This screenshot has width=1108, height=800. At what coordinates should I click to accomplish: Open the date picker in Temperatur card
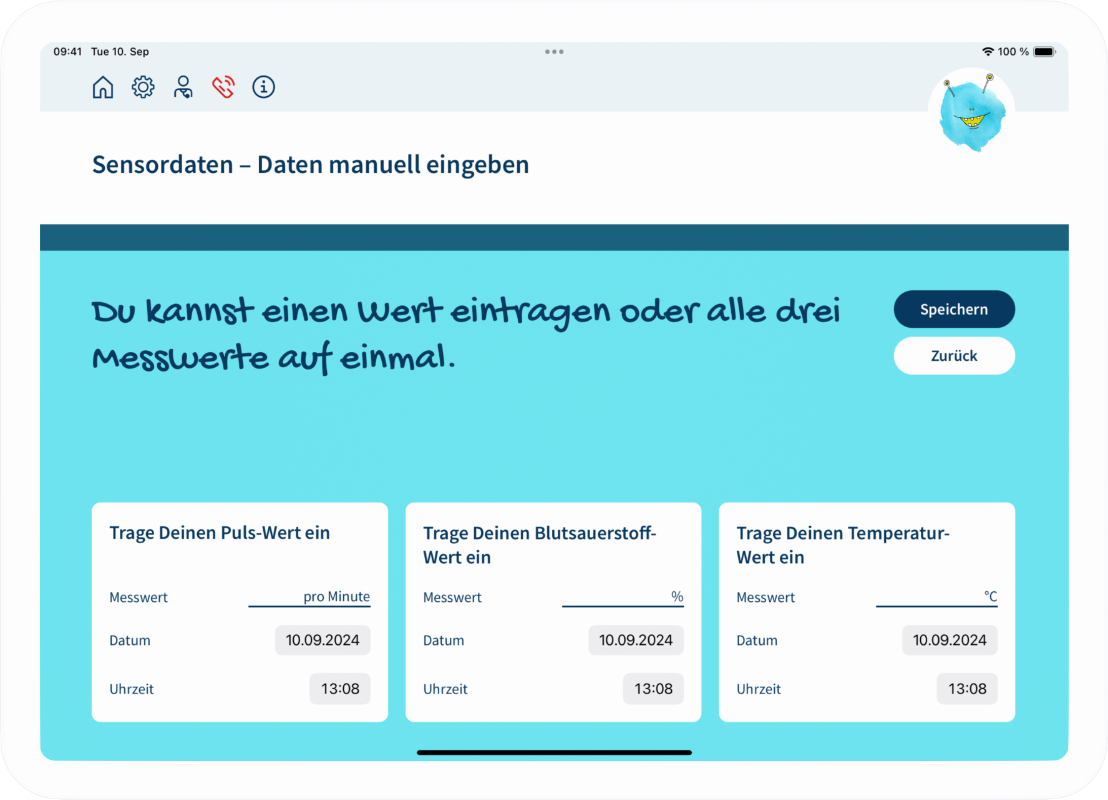point(949,641)
